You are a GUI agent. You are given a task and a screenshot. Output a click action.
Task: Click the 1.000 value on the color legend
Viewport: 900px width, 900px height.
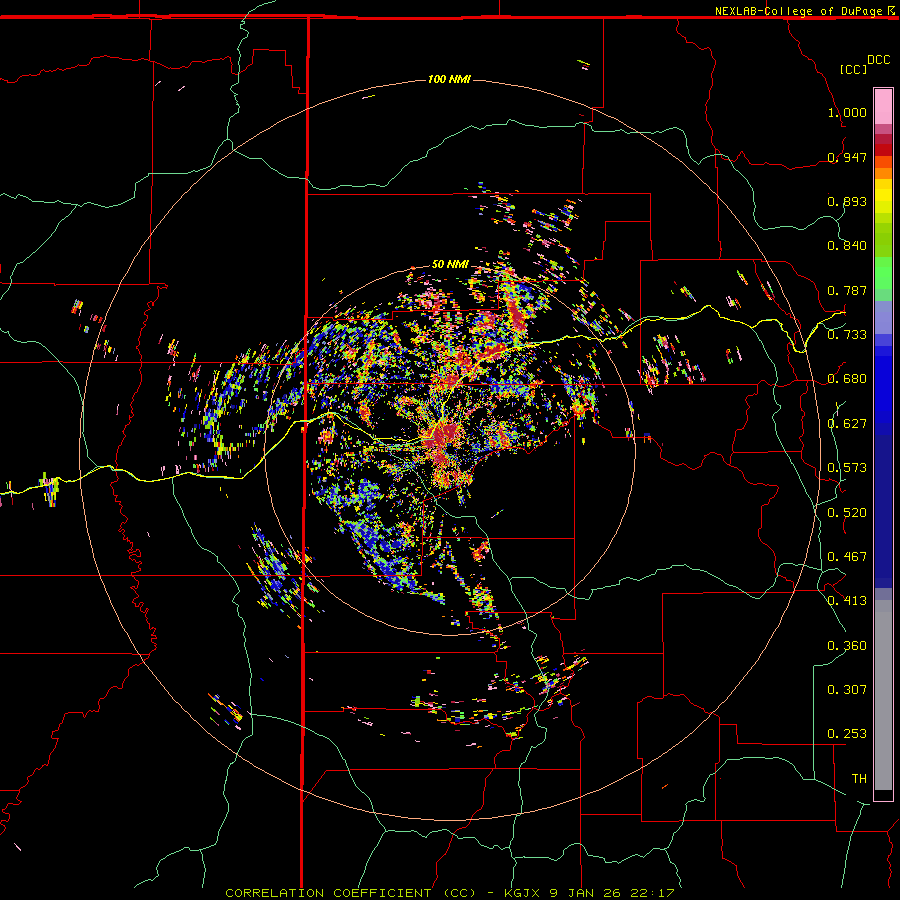tap(847, 112)
